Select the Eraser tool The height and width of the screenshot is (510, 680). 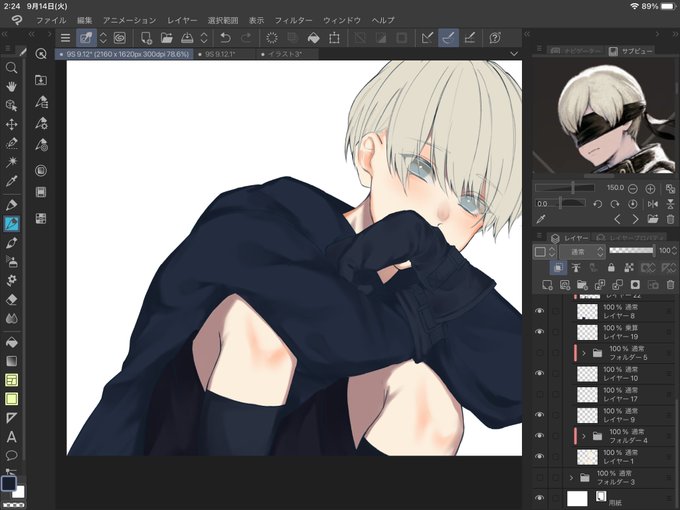tap(11, 299)
